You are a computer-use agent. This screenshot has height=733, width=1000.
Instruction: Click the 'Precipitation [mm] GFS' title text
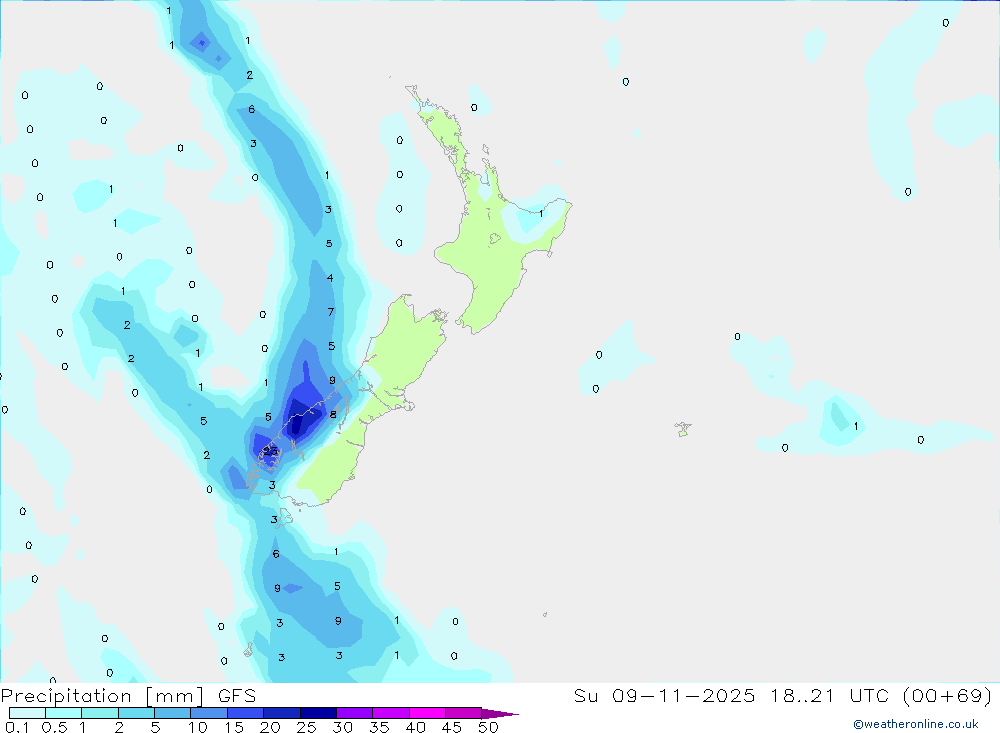point(128,696)
